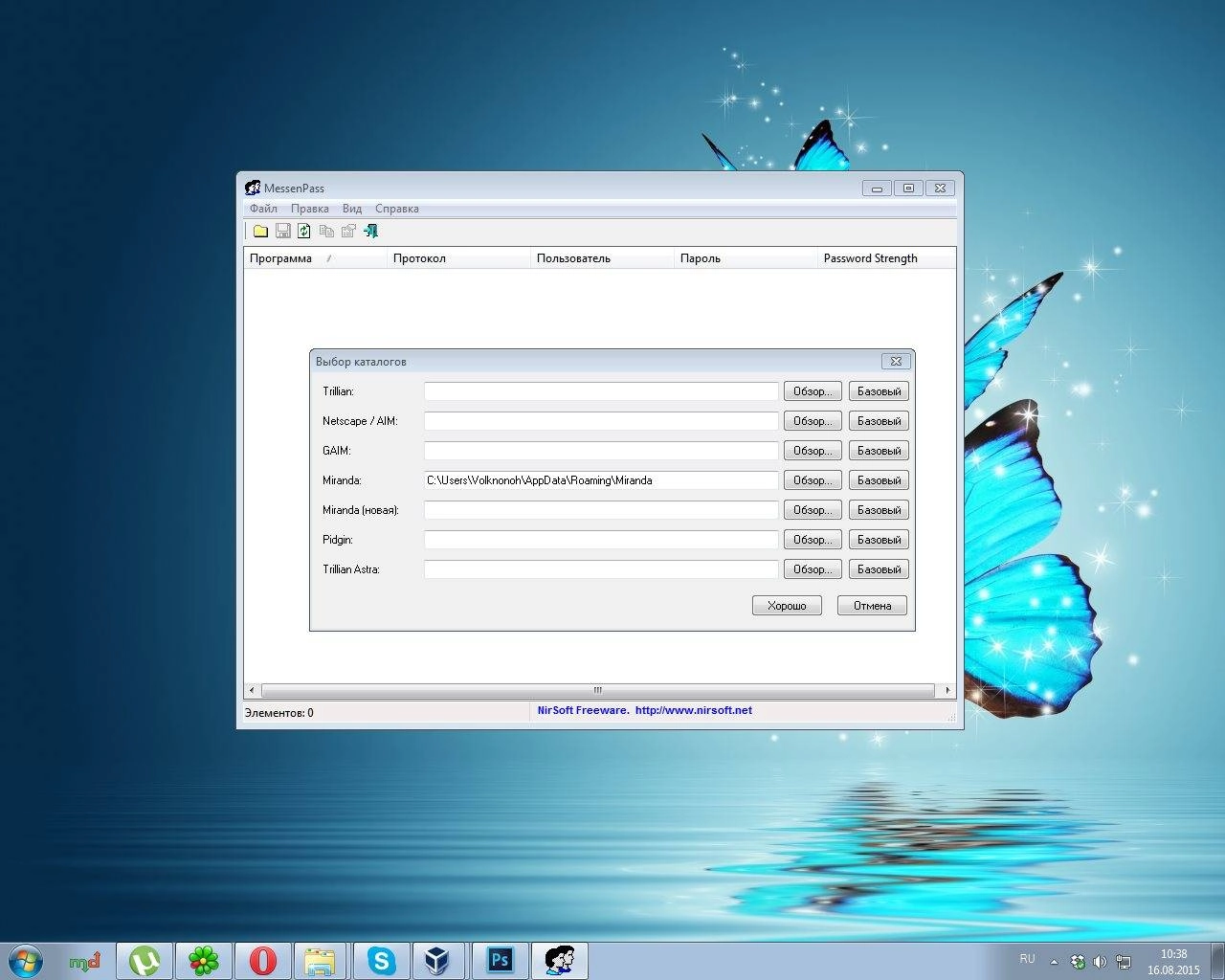Click Обзор... button for Miranda

pyautogui.click(x=813, y=480)
